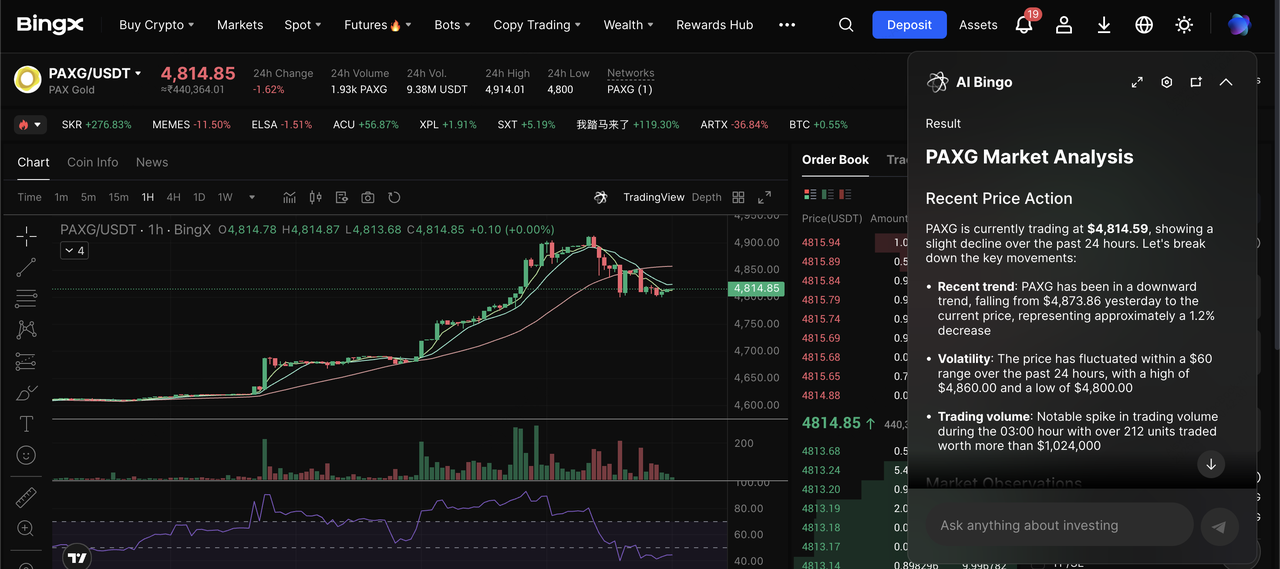Open the Markets menu item
The image size is (1280, 569).
(x=240, y=25)
